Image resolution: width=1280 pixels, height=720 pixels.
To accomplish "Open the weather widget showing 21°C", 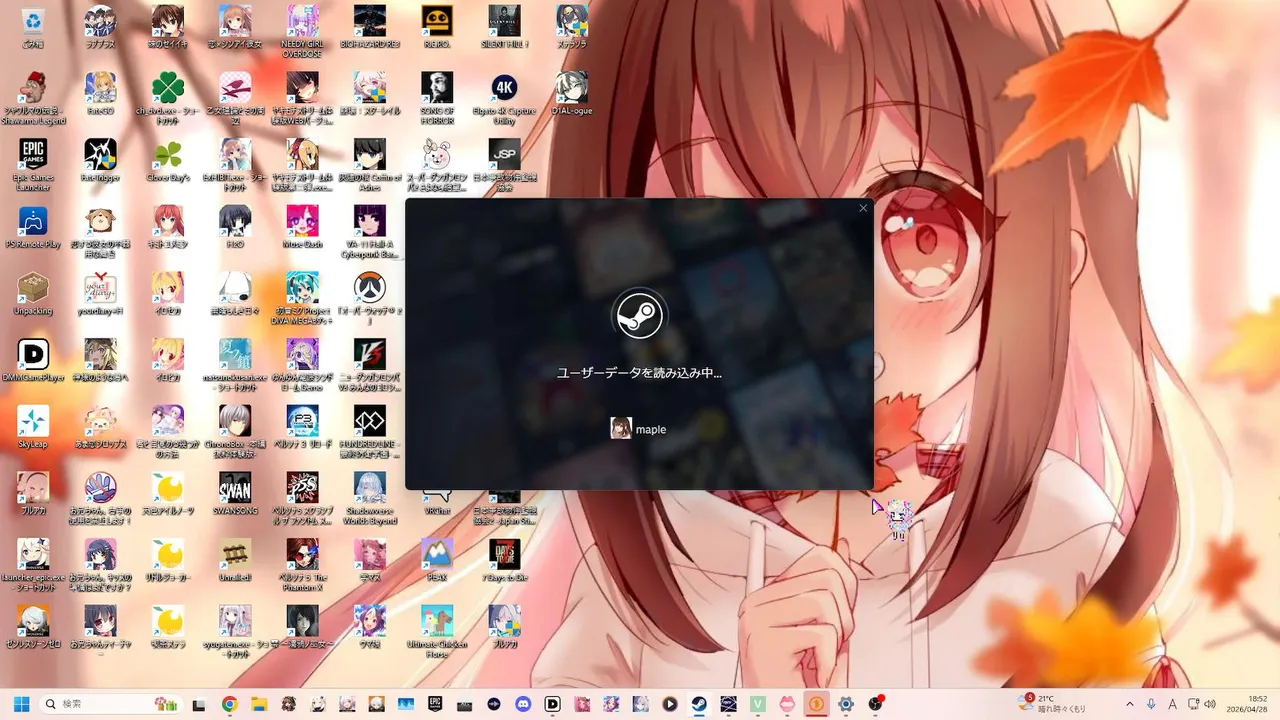I will coord(1053,704).
